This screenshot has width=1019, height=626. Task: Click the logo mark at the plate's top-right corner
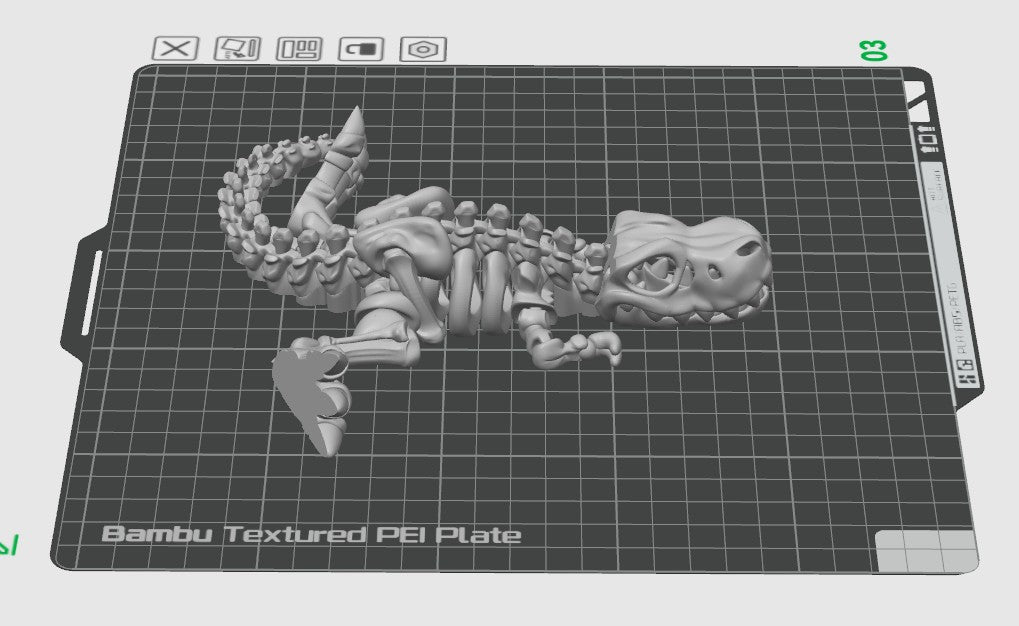point(918,96)
